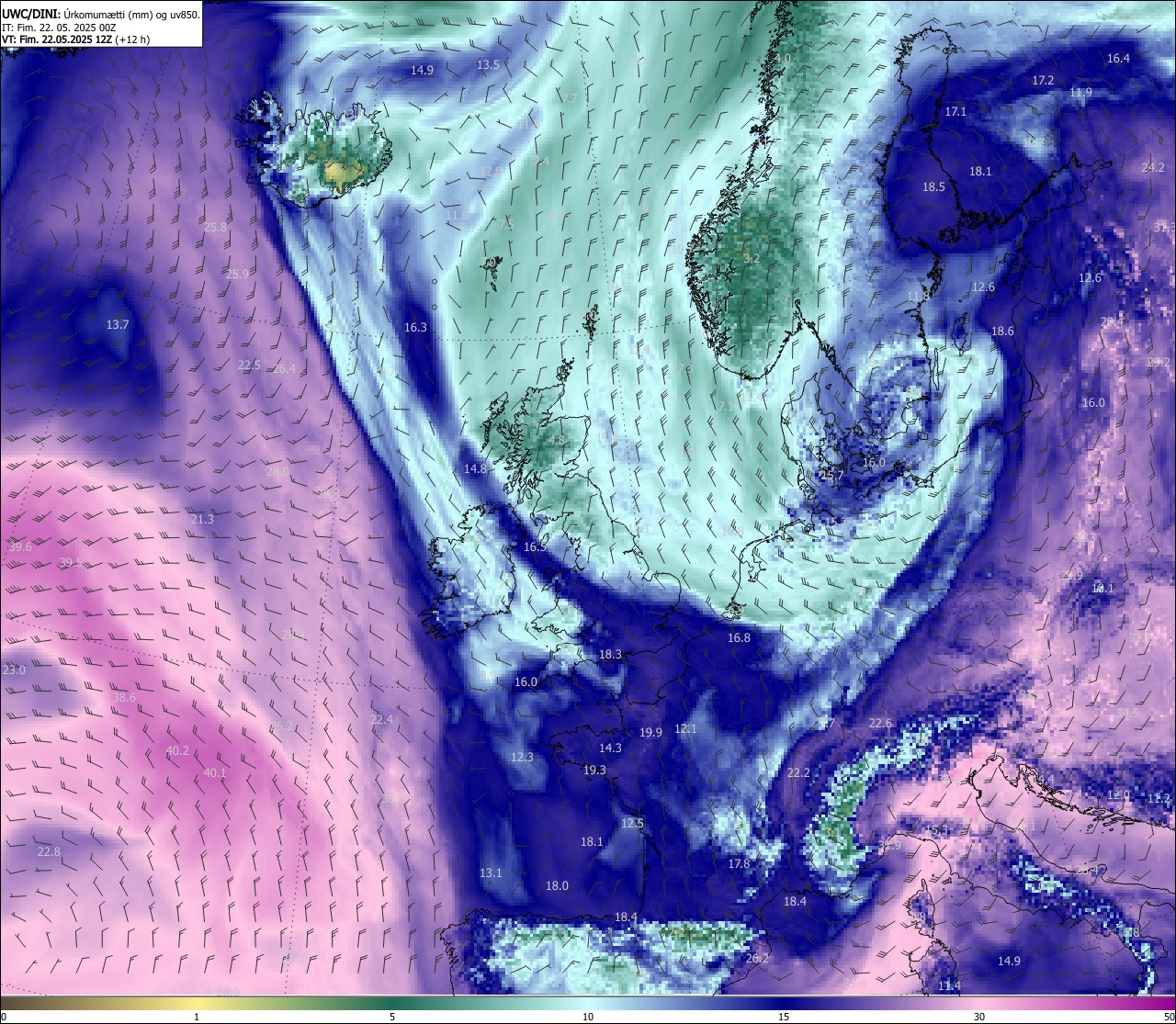Screen dimensions: 1176x1024
Task: Click the 16.3 value label
Action: coord(415,328)
